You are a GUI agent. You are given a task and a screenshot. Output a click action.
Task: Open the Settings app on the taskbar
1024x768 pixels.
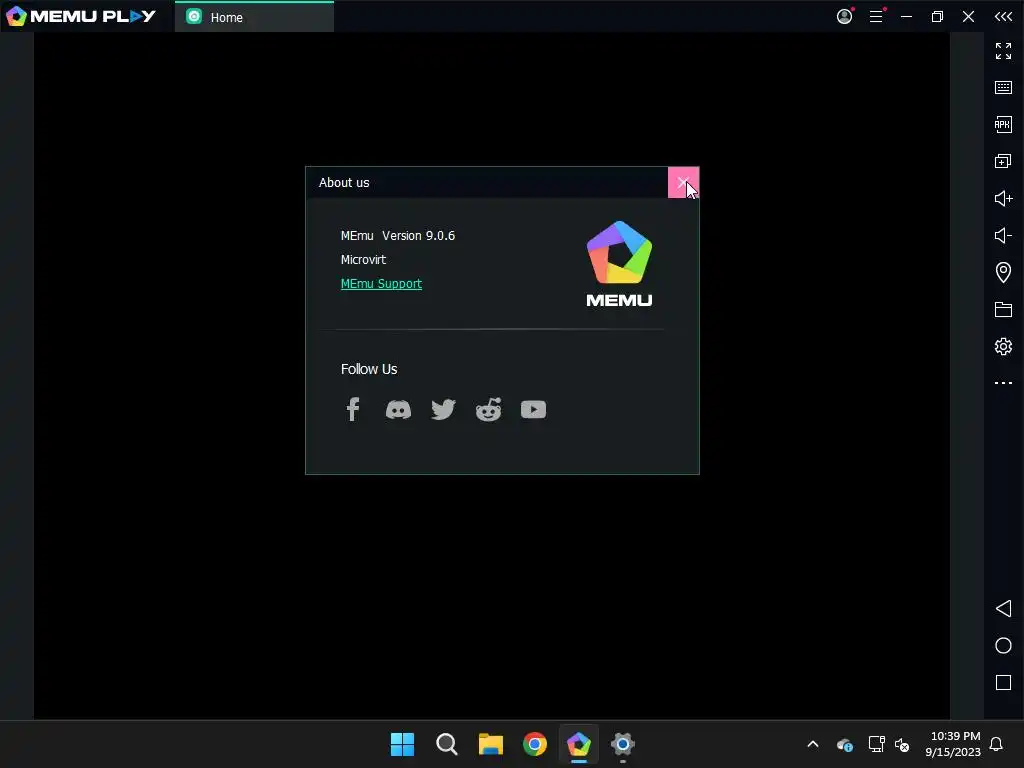point(622,744)
